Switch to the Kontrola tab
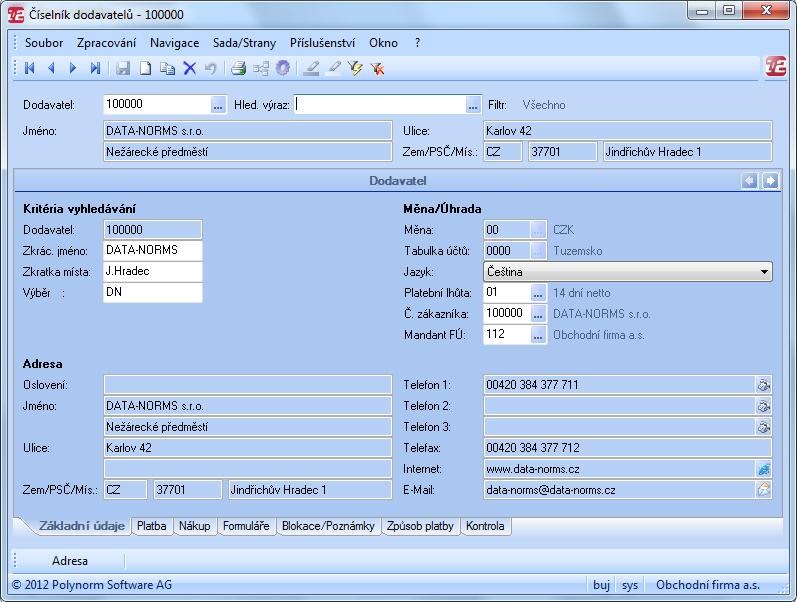The height and width of the screenshot is (602, 797). (485, 526)
